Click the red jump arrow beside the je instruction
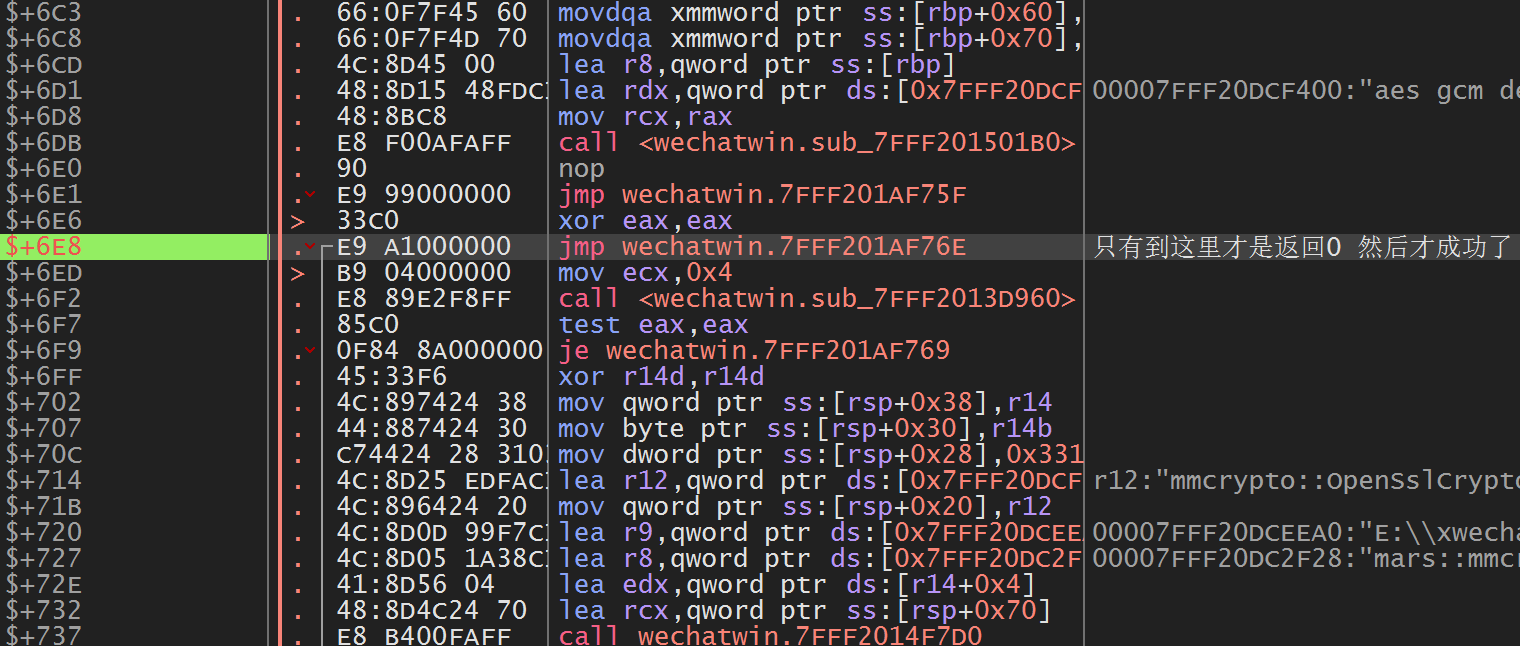Viewport: 1520px width, 646px height. (310, 350)
